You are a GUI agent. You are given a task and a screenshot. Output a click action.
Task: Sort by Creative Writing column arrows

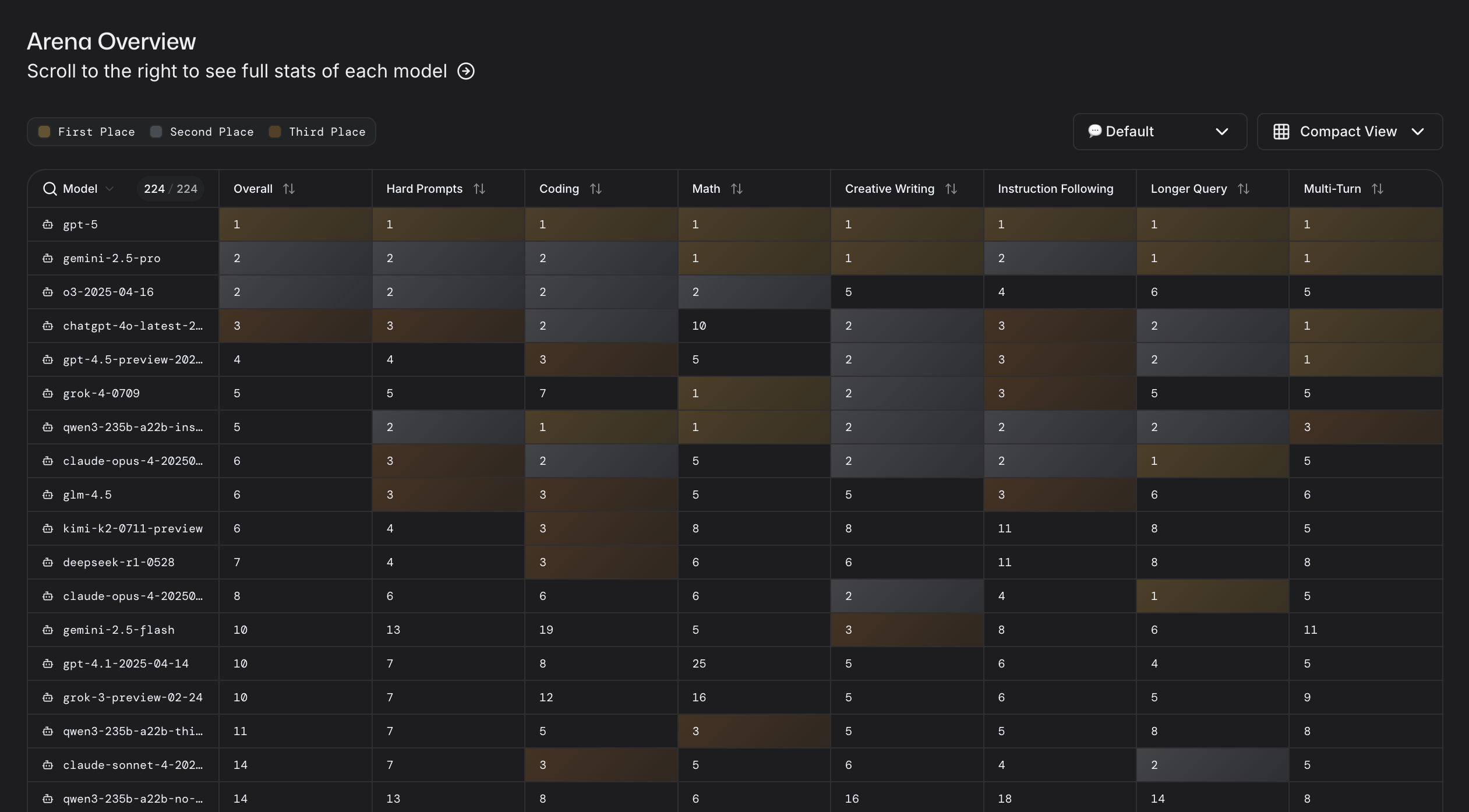click(951, 189)
